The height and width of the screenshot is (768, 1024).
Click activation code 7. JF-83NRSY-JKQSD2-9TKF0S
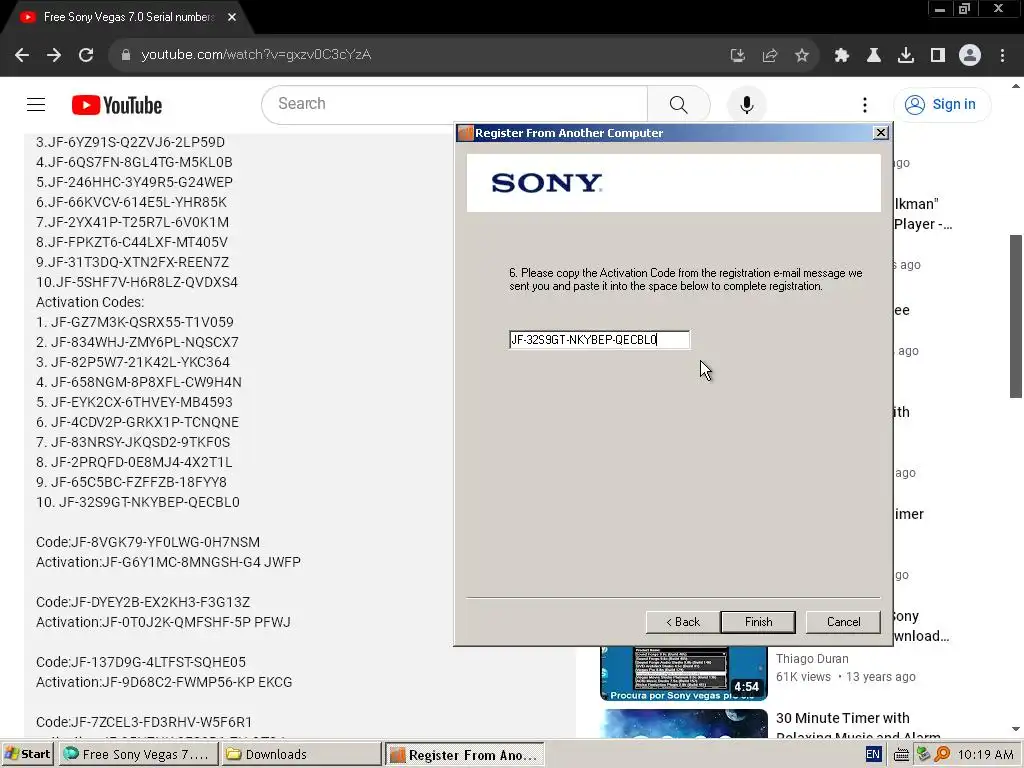[x=133, y=442]
